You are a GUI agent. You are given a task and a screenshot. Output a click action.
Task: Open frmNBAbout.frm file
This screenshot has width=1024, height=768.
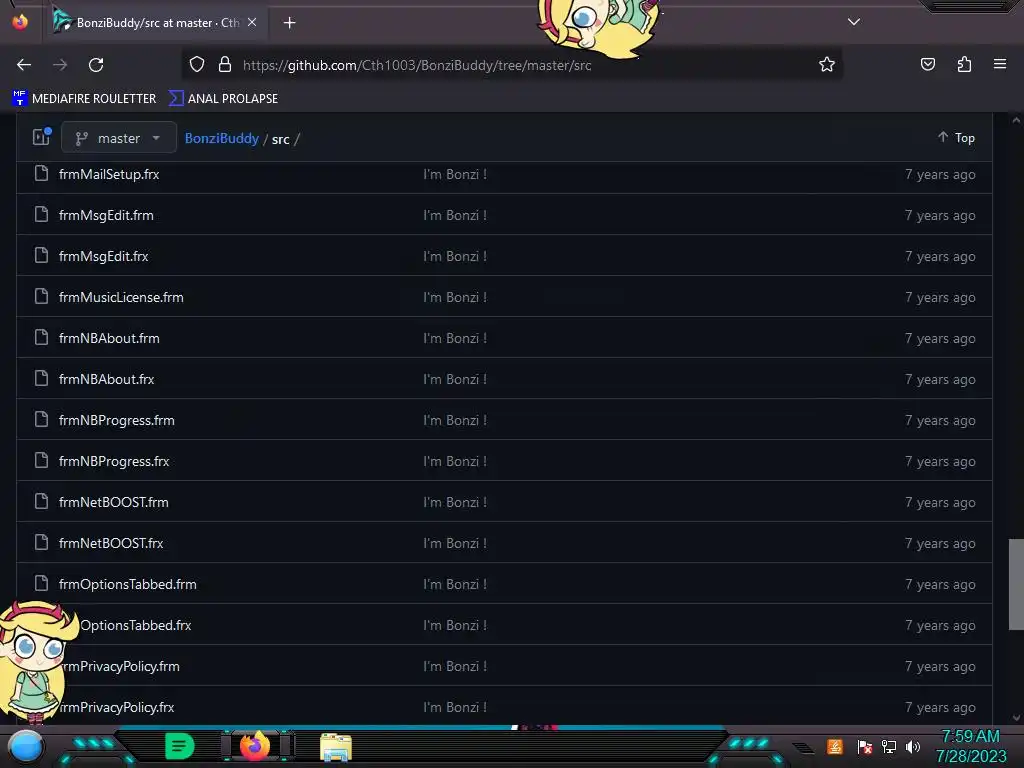tap(109, 338)
